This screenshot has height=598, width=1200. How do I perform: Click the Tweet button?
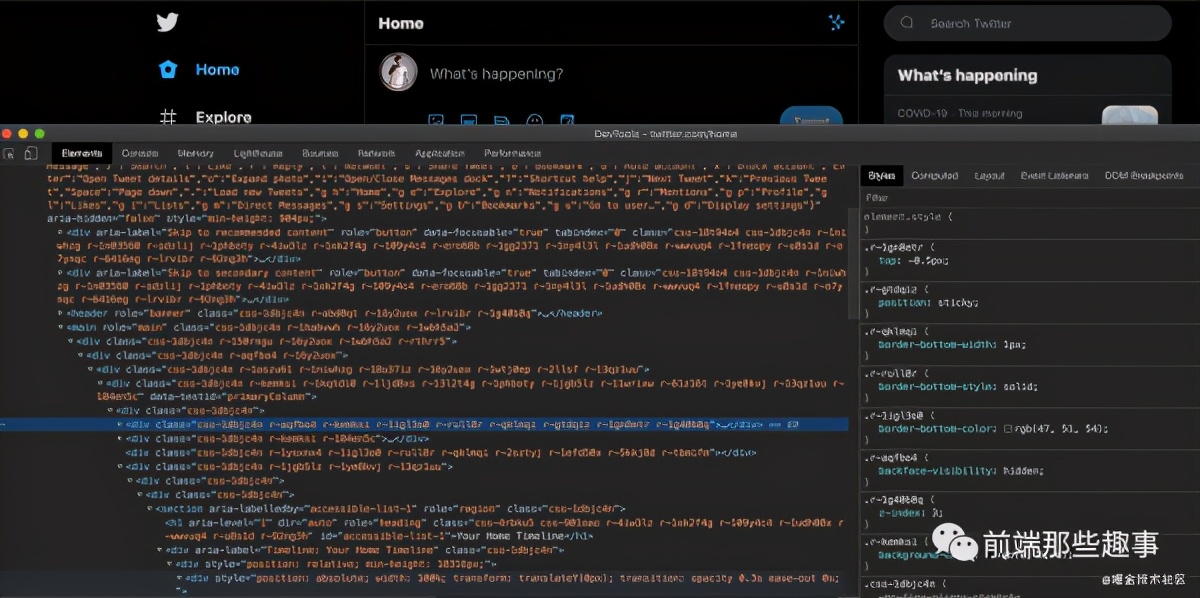click(x=810, y=119)
